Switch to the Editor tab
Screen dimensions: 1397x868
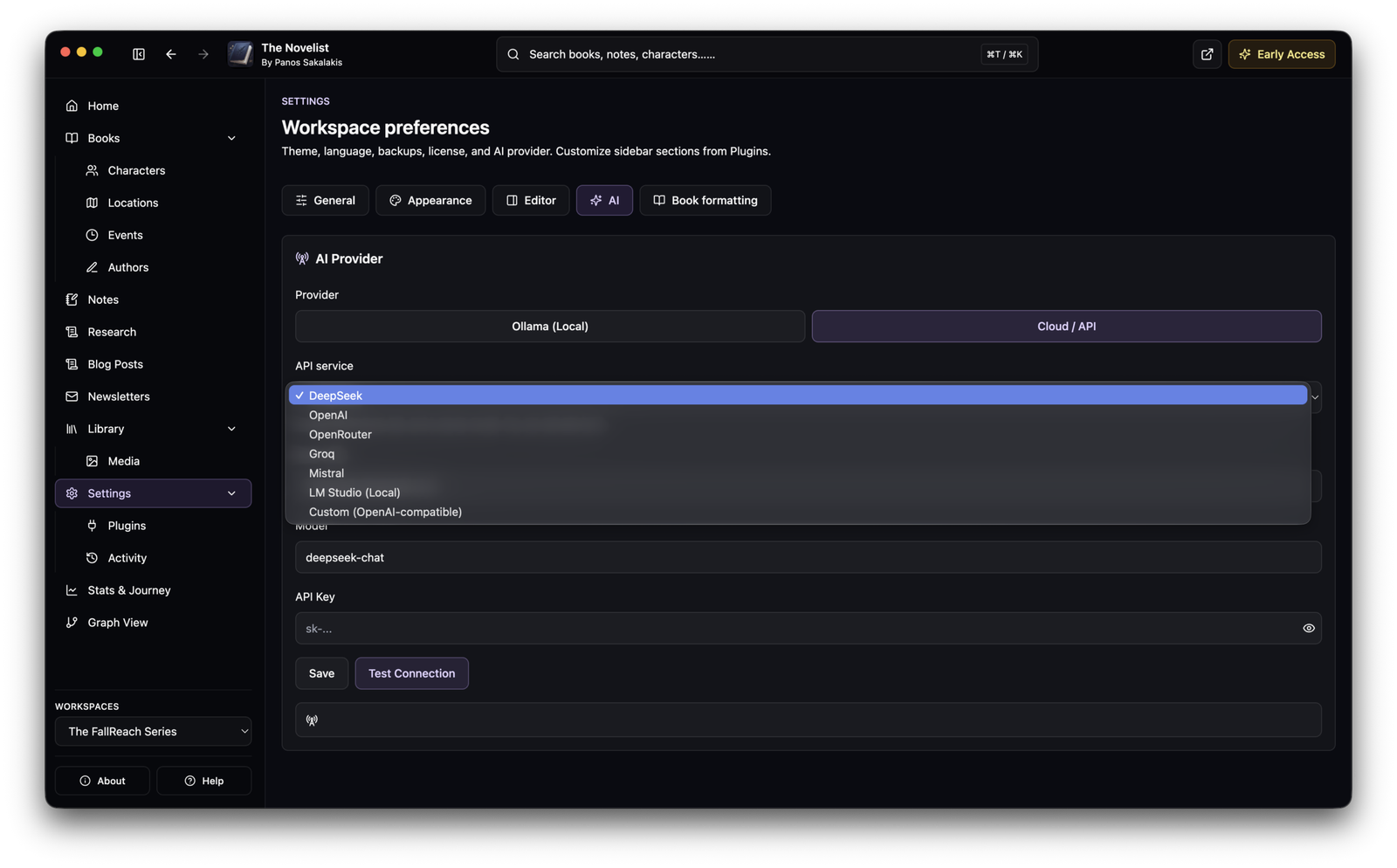tap(531, 201)
